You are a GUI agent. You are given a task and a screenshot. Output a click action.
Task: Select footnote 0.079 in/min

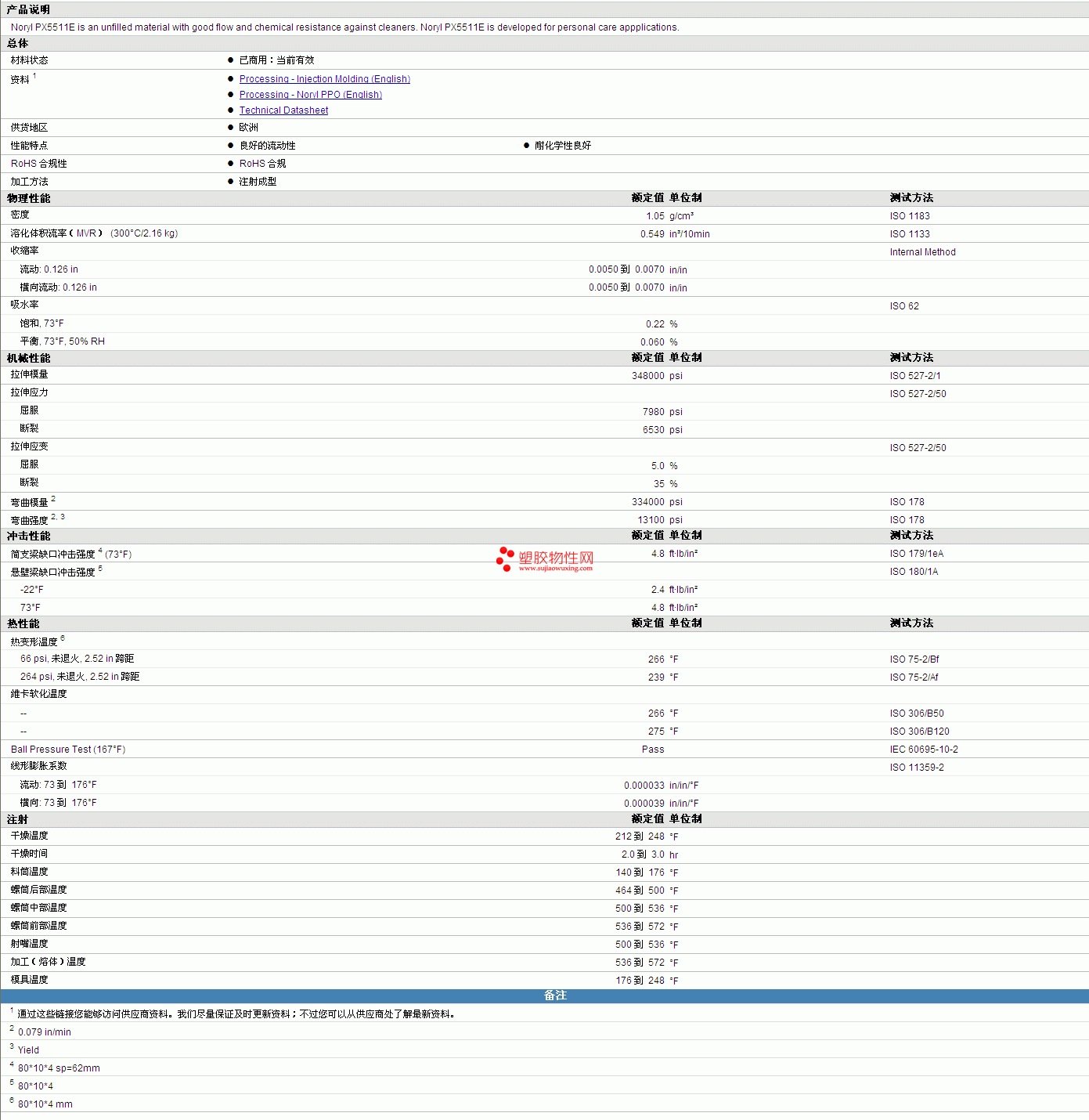45,1032
